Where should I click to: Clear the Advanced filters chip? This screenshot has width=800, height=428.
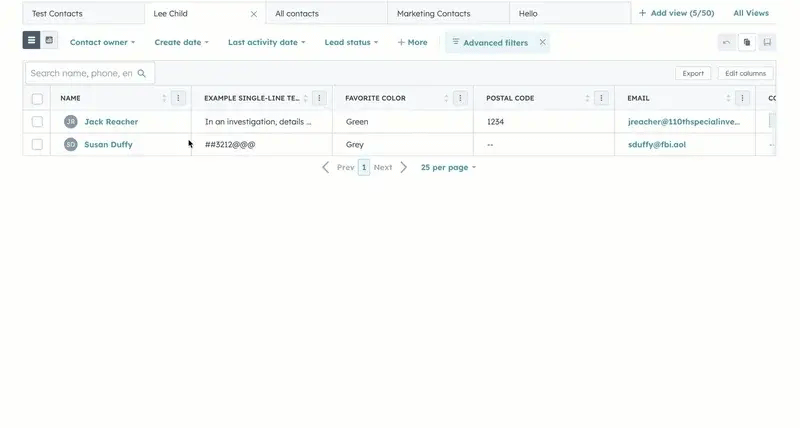(542, 42)
